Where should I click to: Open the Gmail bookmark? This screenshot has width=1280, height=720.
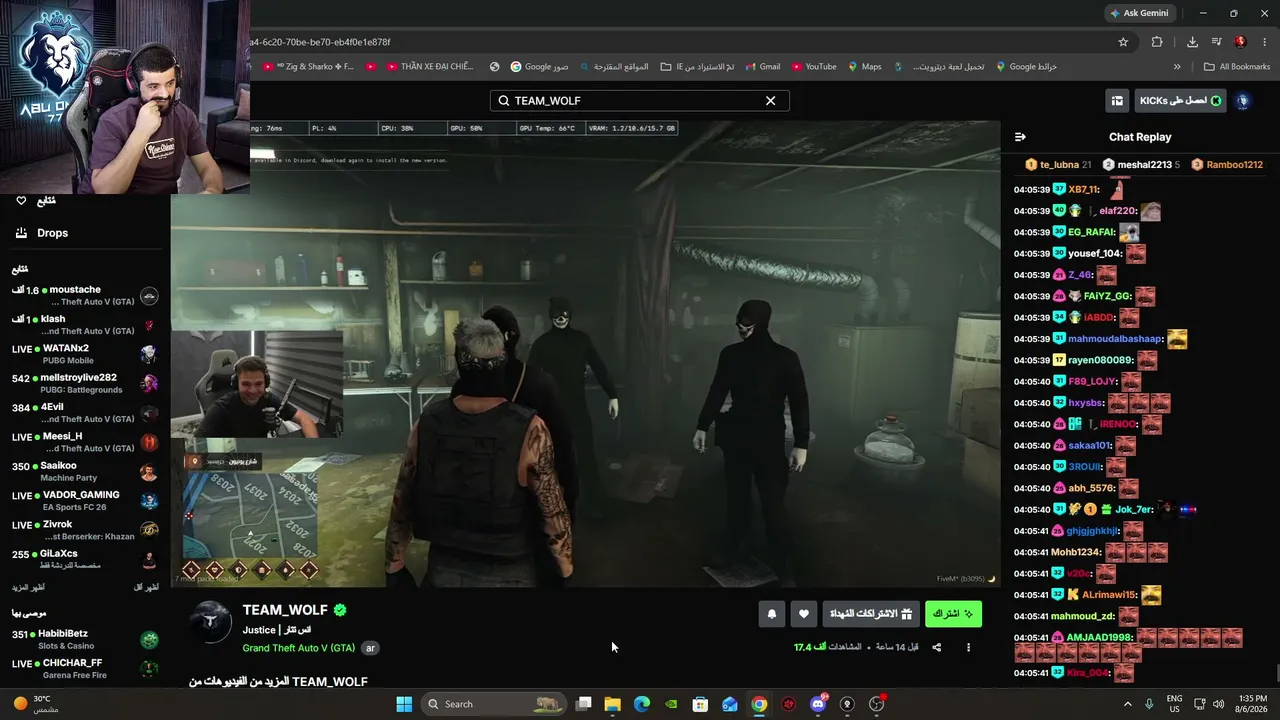coord(761,67)
